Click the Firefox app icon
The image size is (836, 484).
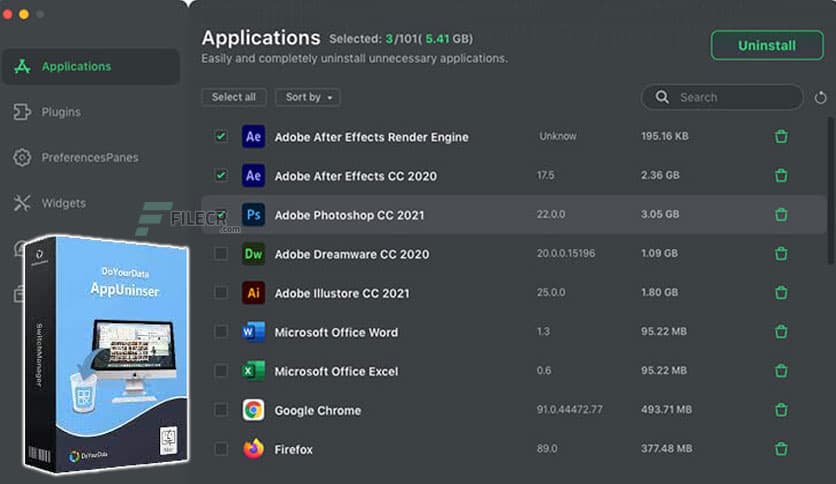point(253,449)
